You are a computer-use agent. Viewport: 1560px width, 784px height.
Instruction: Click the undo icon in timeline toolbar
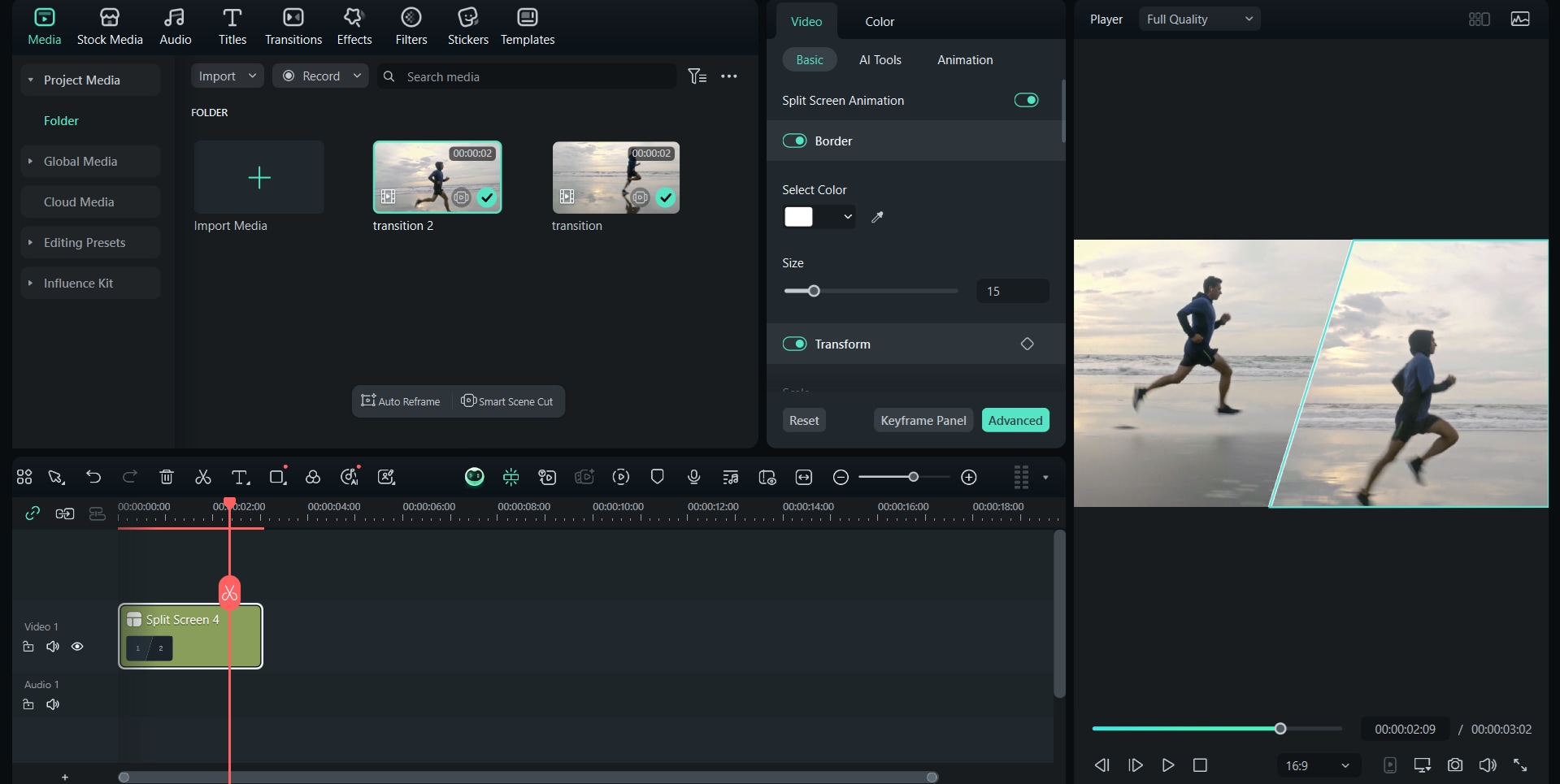(x=93, y=477)
